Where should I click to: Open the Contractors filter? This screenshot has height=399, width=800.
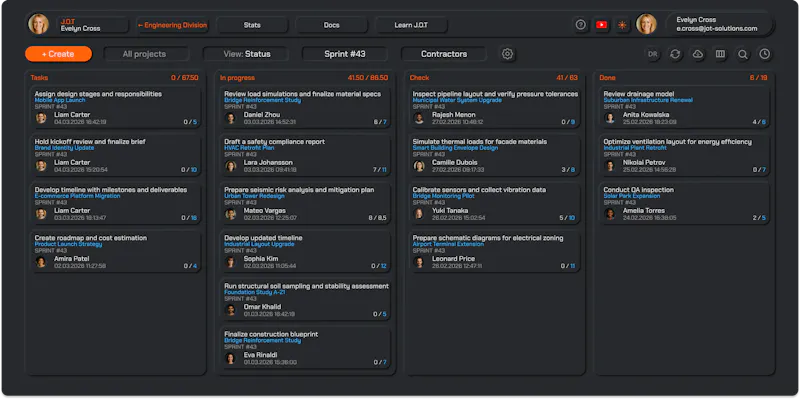click(x=444, y=54)
